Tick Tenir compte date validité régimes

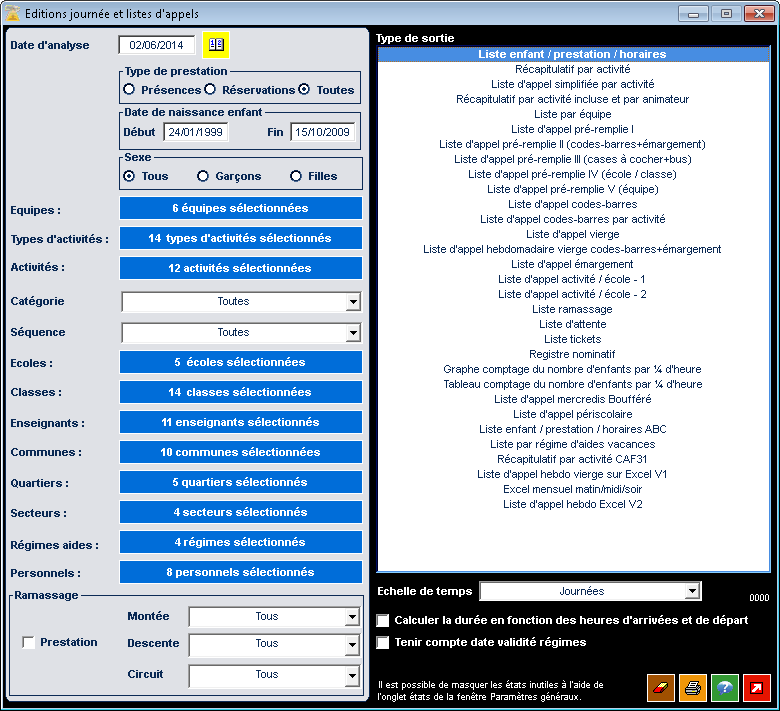383,642
